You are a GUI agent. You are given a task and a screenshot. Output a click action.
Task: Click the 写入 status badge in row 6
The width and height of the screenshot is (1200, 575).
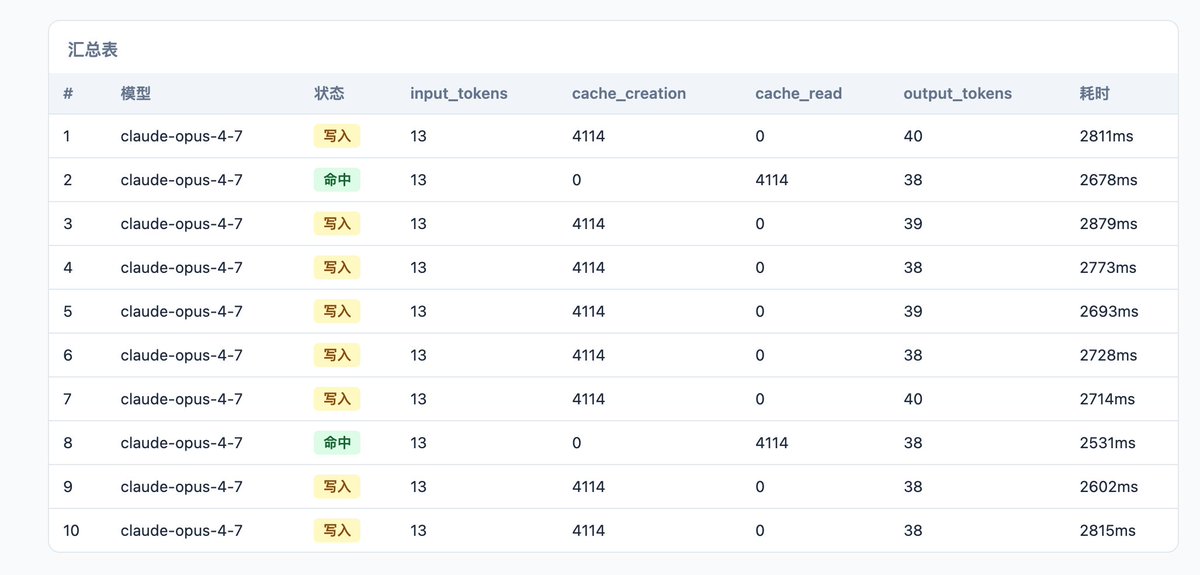(x=337, y=355)
